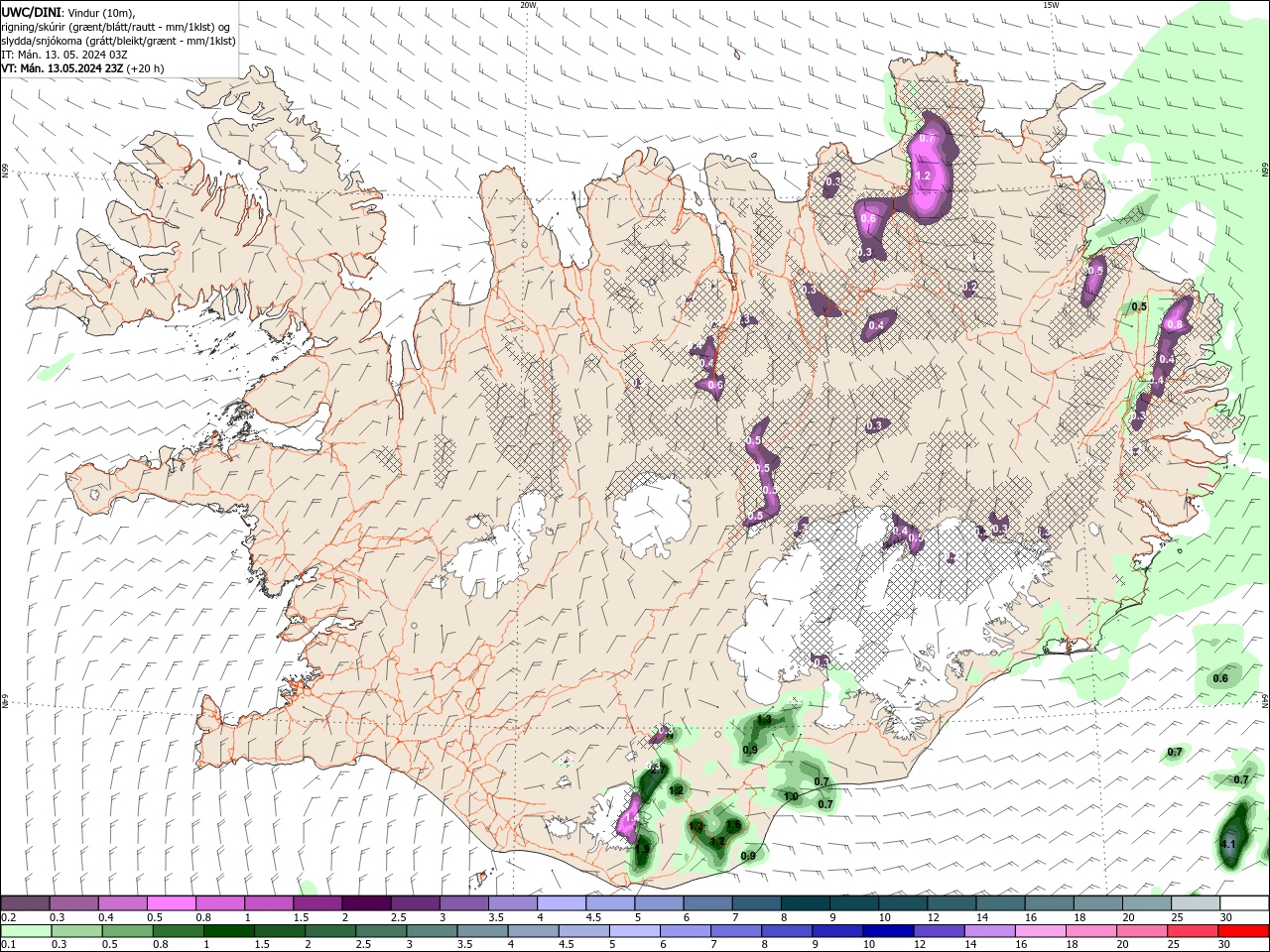Pick the dark teal swatch labeled 8 in upper scale
This screenshot has width=1270, height=952.
click(806, 903)
